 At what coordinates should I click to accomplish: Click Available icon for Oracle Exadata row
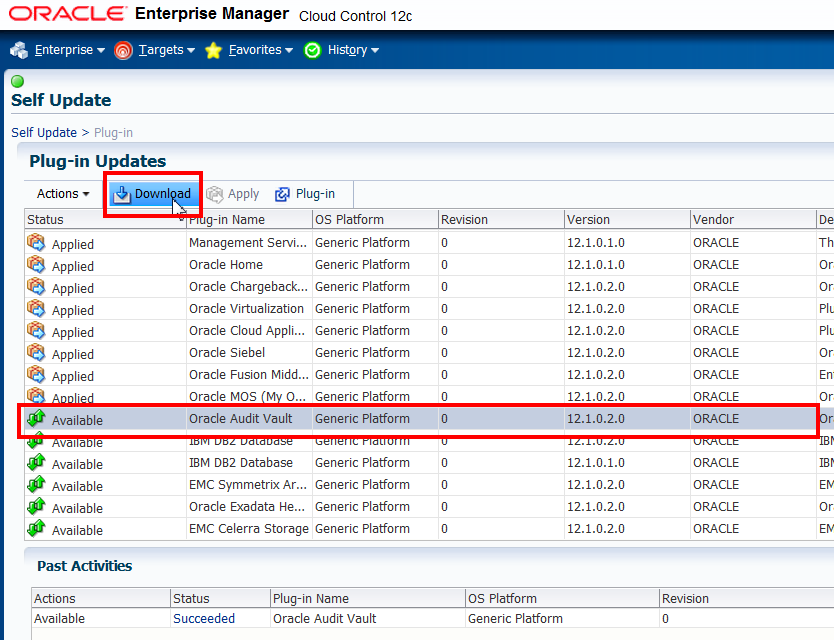36,506
